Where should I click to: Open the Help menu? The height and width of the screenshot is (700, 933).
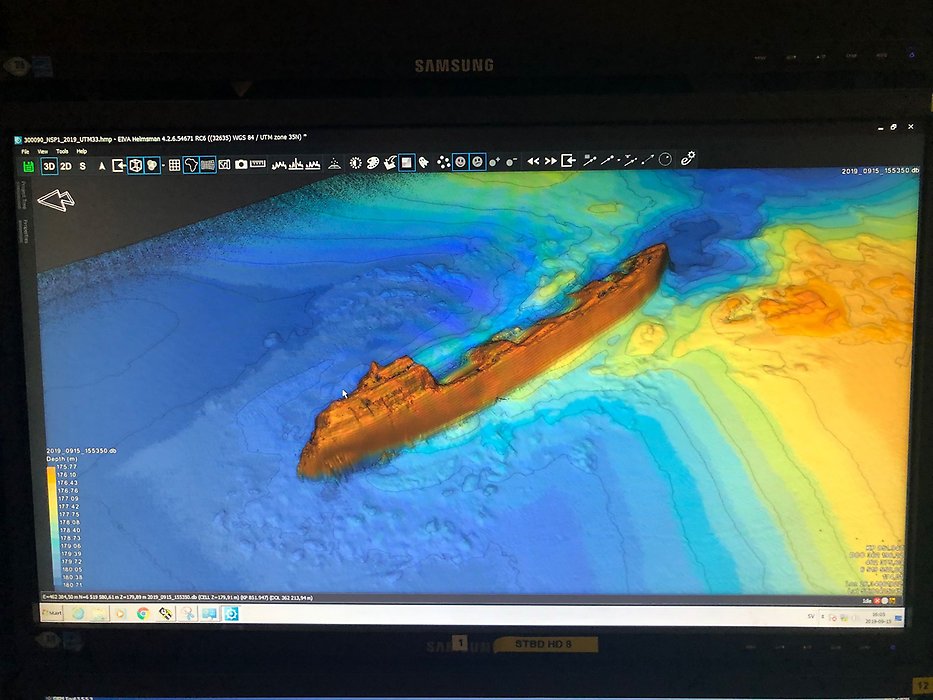tap(82, 152)
